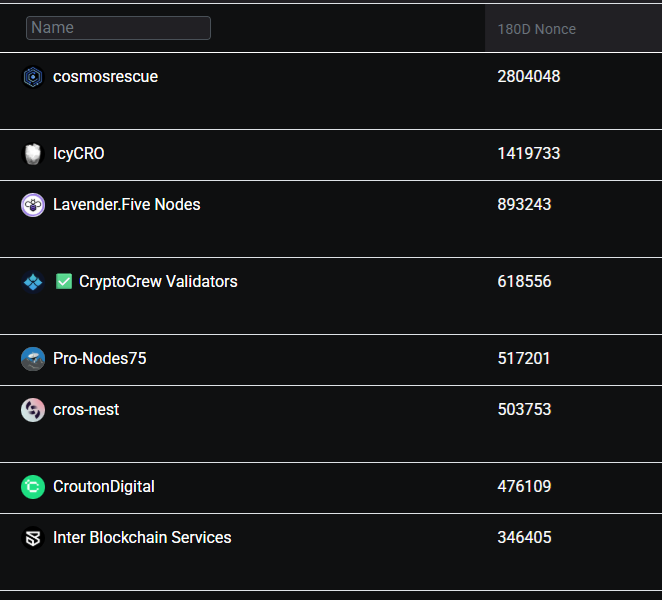Click the Inter Blockchain Services logo

pyautogui.click(x=33, y=538)
